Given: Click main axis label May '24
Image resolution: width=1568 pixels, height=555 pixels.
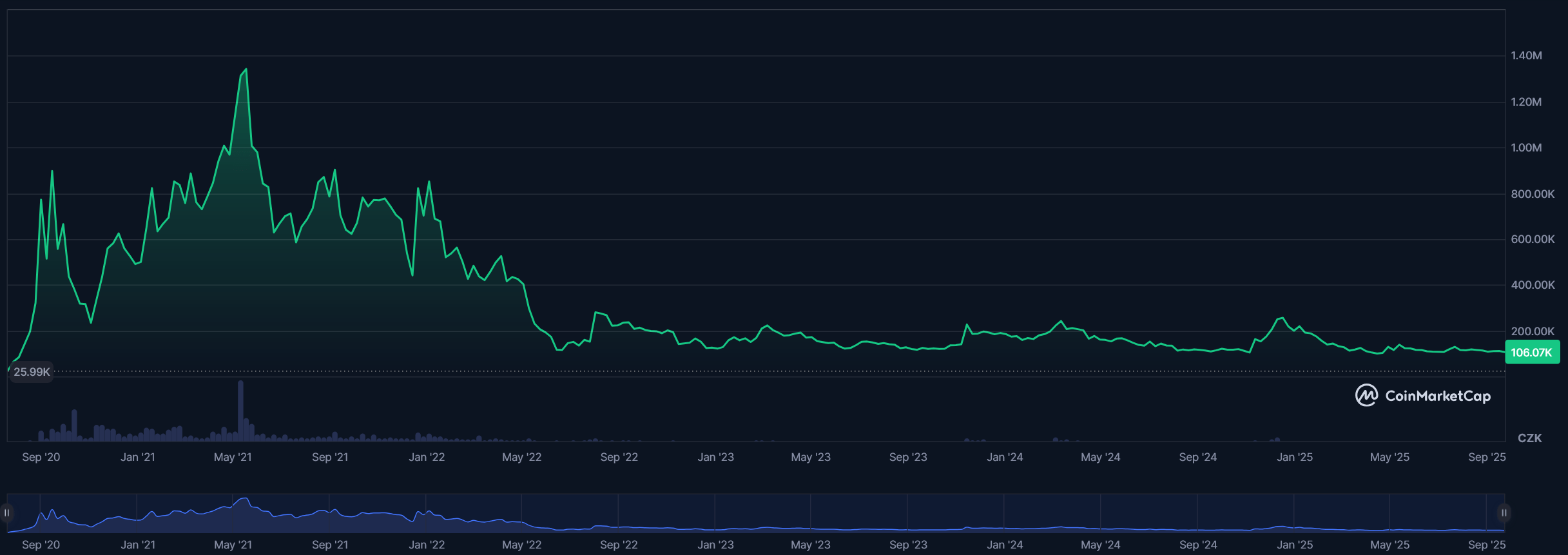Looking at the screenshot, I should click(x=1100, y=457).
